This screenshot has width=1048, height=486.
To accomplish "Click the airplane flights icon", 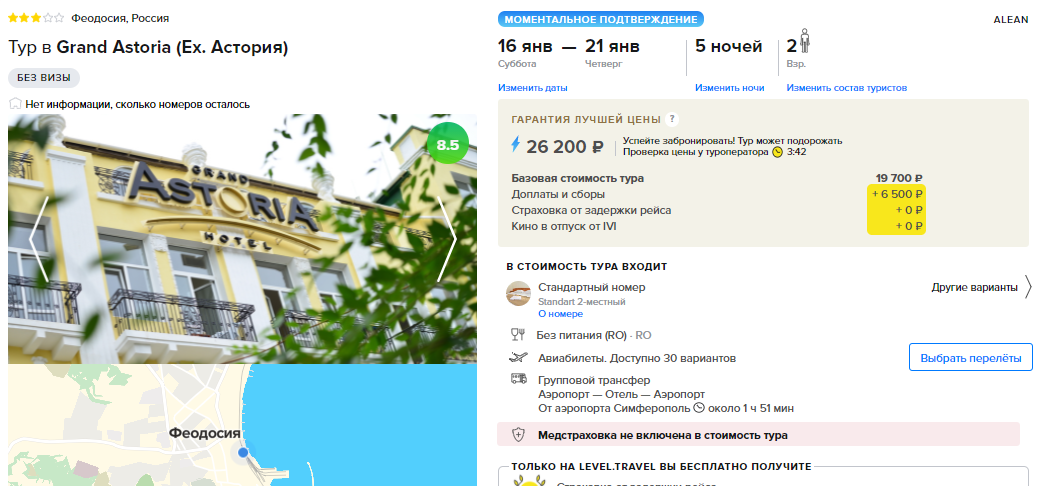I will 519,358.
